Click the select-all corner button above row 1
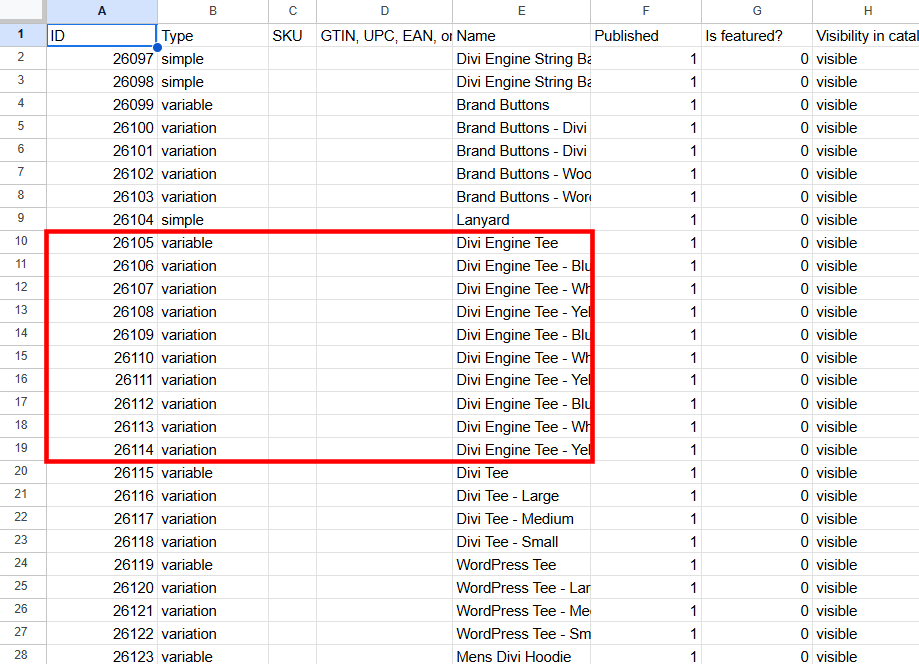 pyautogui.click(x=22, y=11)
